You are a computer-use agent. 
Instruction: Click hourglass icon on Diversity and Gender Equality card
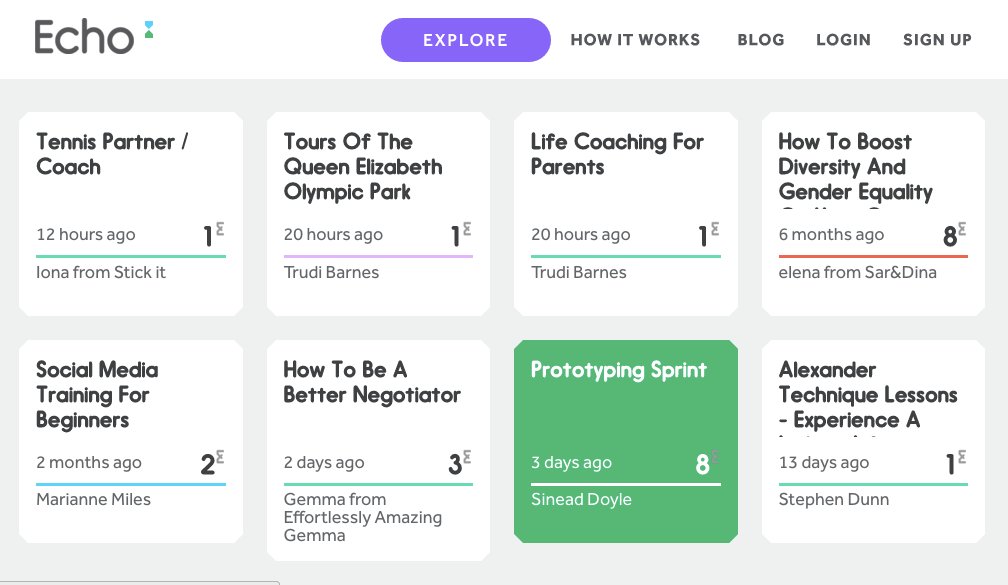[962, 229]
